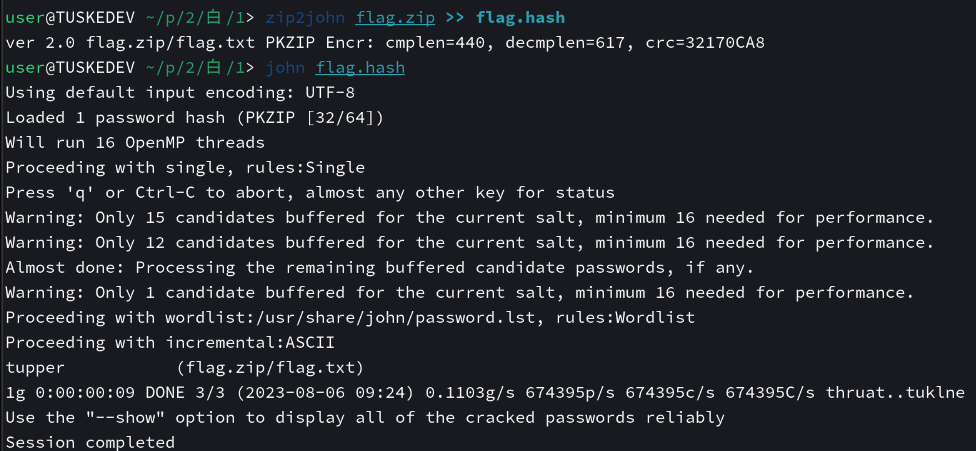The height and width of the screenshot is (451, 976).
Task: Click the crc=32170CA8 value
Action: (x=705, y=43)
